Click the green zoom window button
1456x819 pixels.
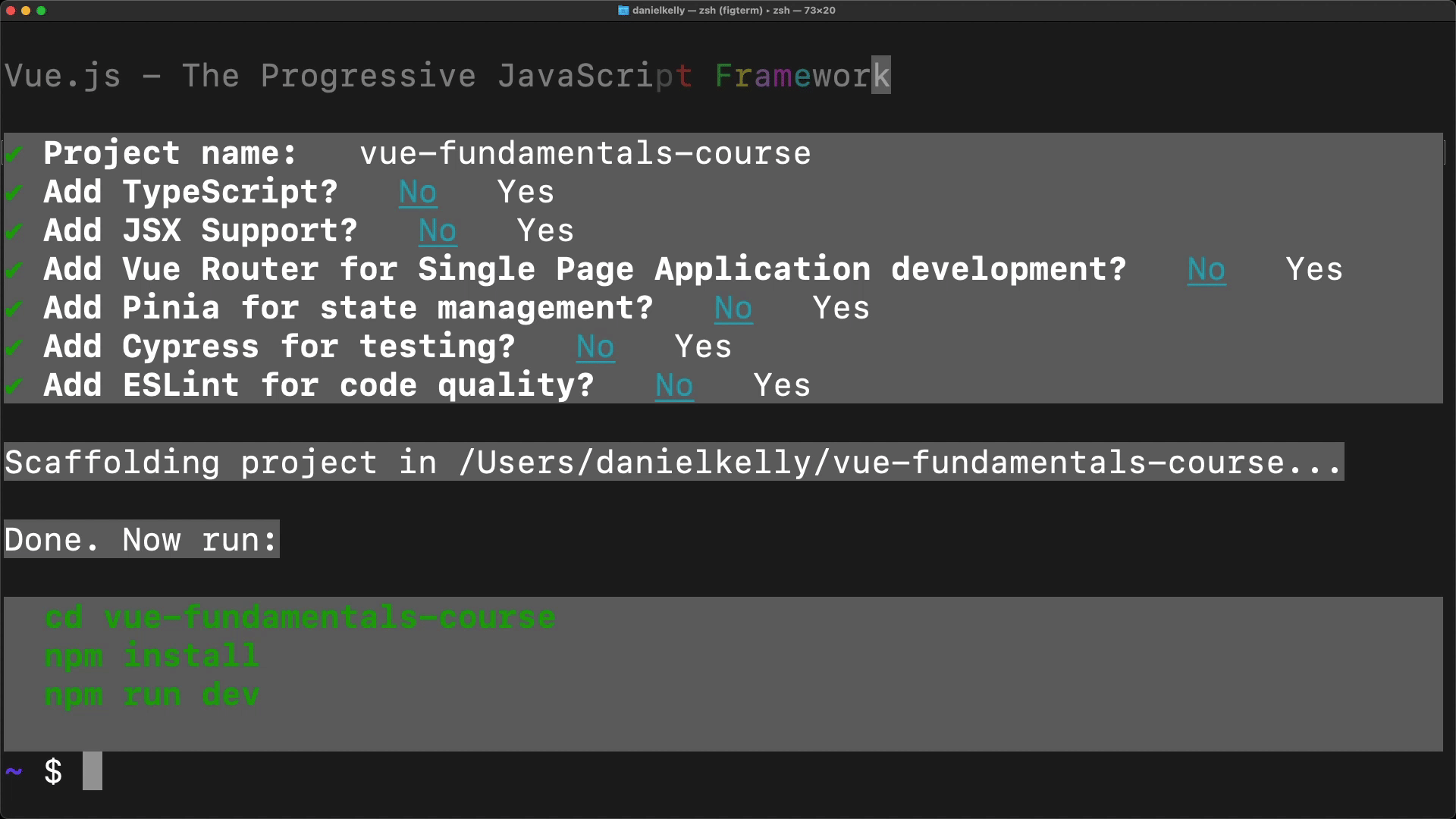point(42,11)
